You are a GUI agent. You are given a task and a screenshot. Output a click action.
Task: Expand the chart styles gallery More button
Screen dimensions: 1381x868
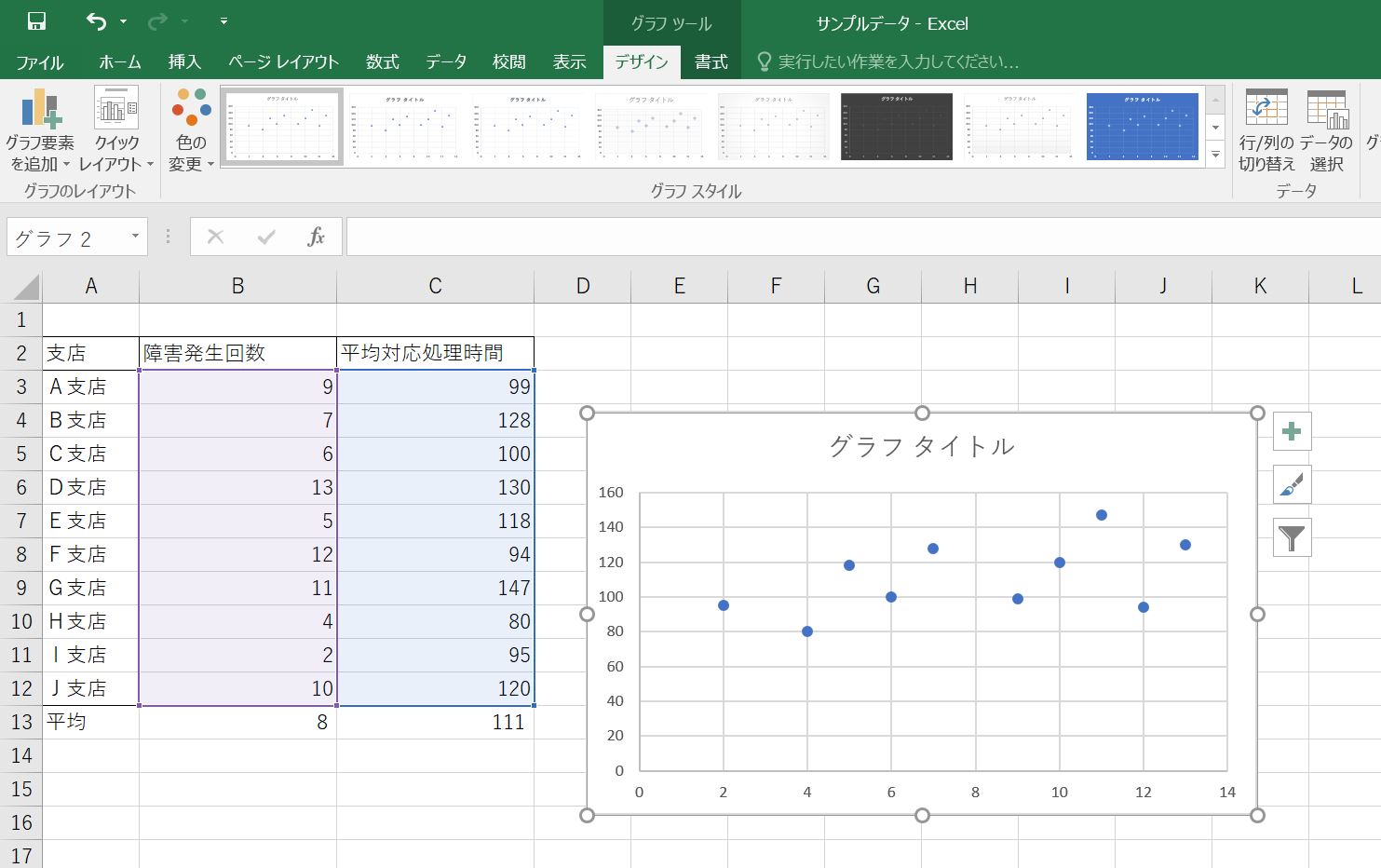1215,156
